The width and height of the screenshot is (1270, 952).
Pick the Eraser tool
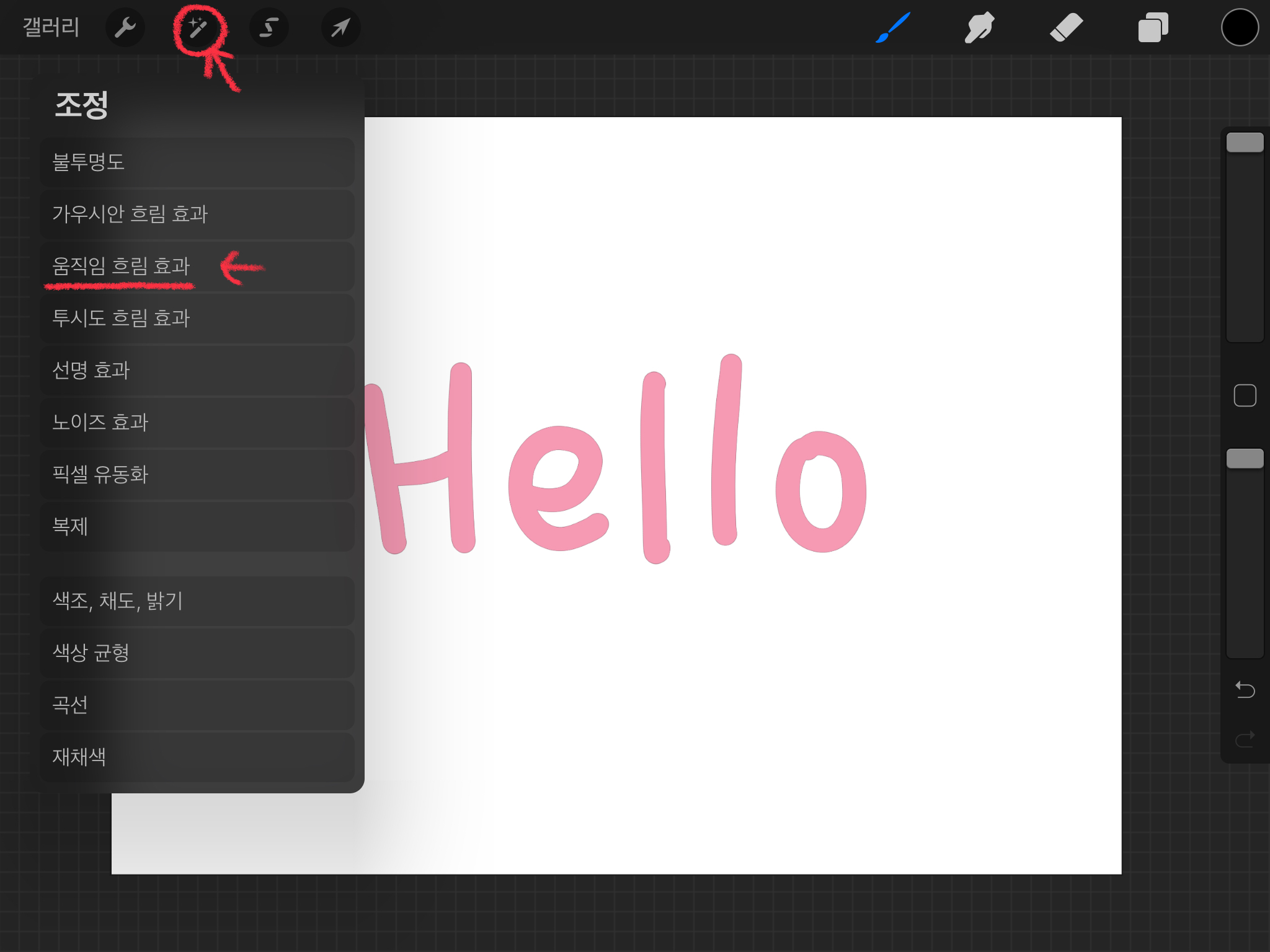tap(1066, 28)
